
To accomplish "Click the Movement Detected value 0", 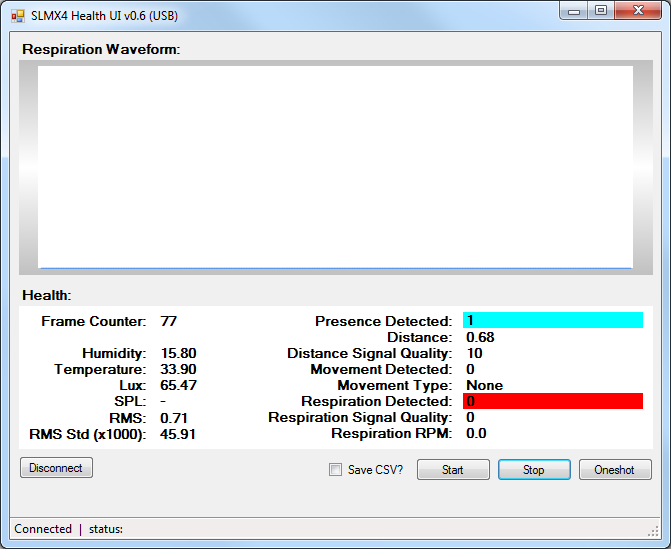I will [x=470, y=369].
